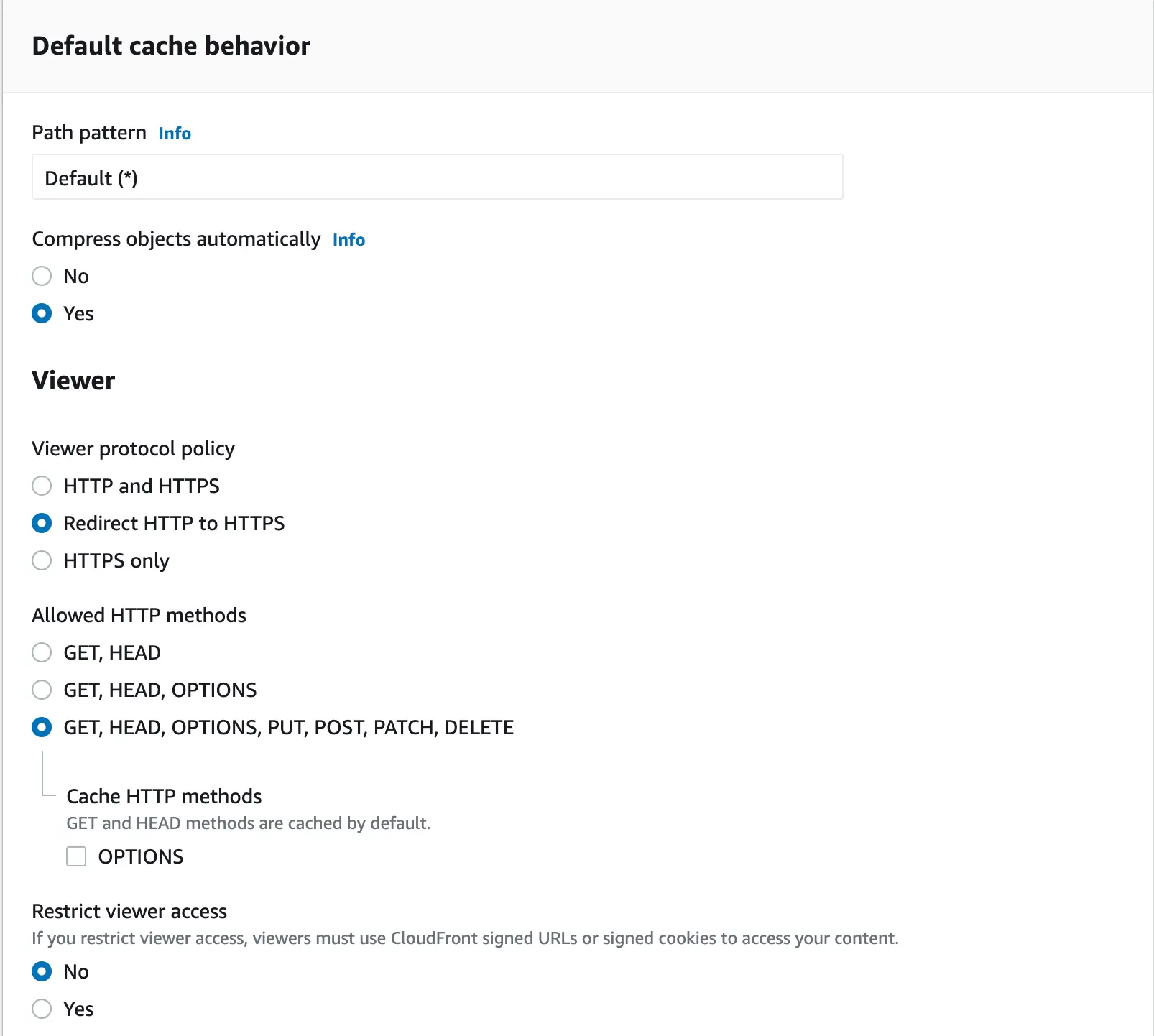Open Info link for Compress objects automatically
Image resolution: width=1154 pixels, height=1036 pixels.
(348, 240)
